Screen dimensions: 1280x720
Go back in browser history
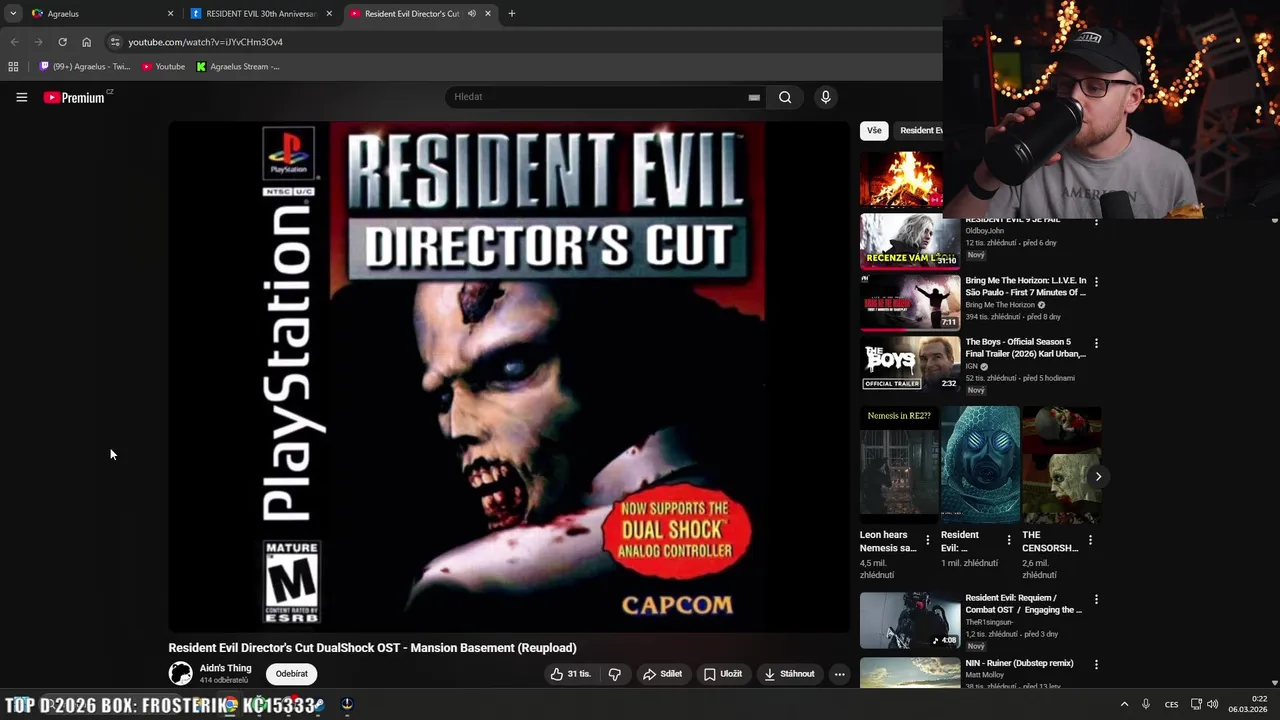pyautogui.click(x=14, y=42)
